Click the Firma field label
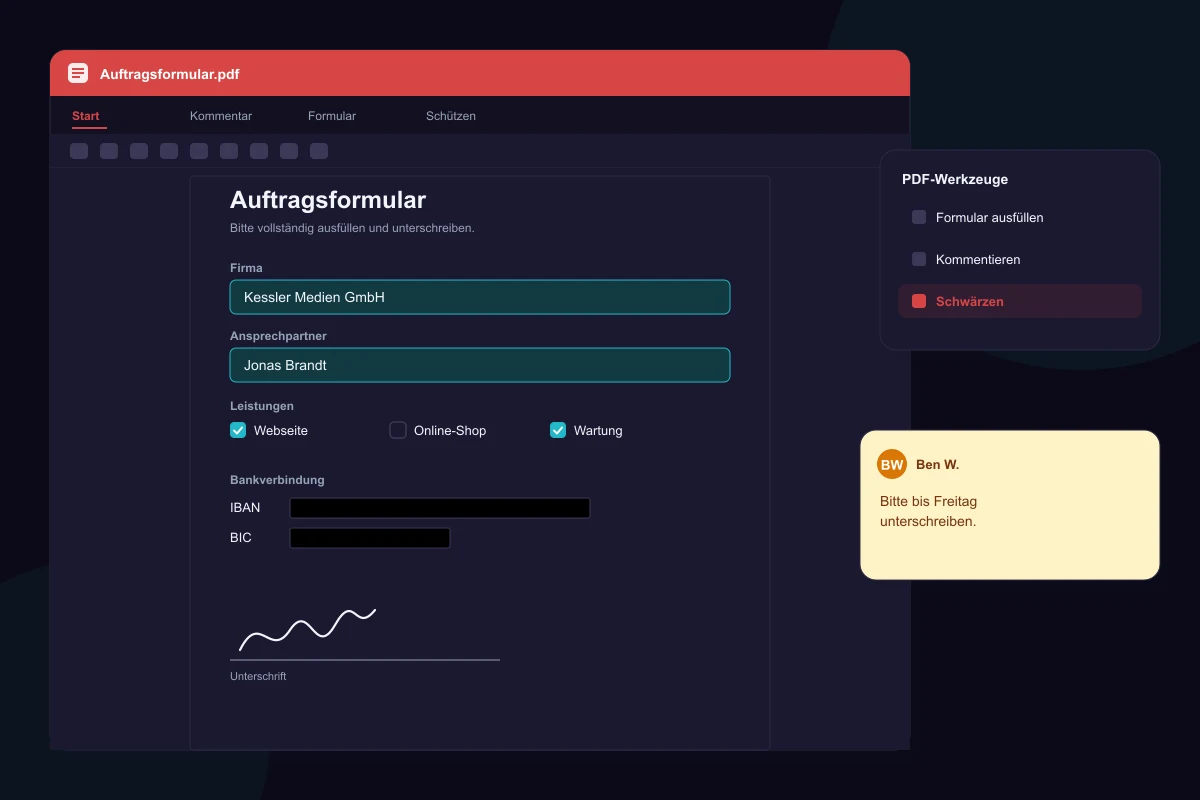The height and width of the screenshot is (800, 1200). pos(246,268)
